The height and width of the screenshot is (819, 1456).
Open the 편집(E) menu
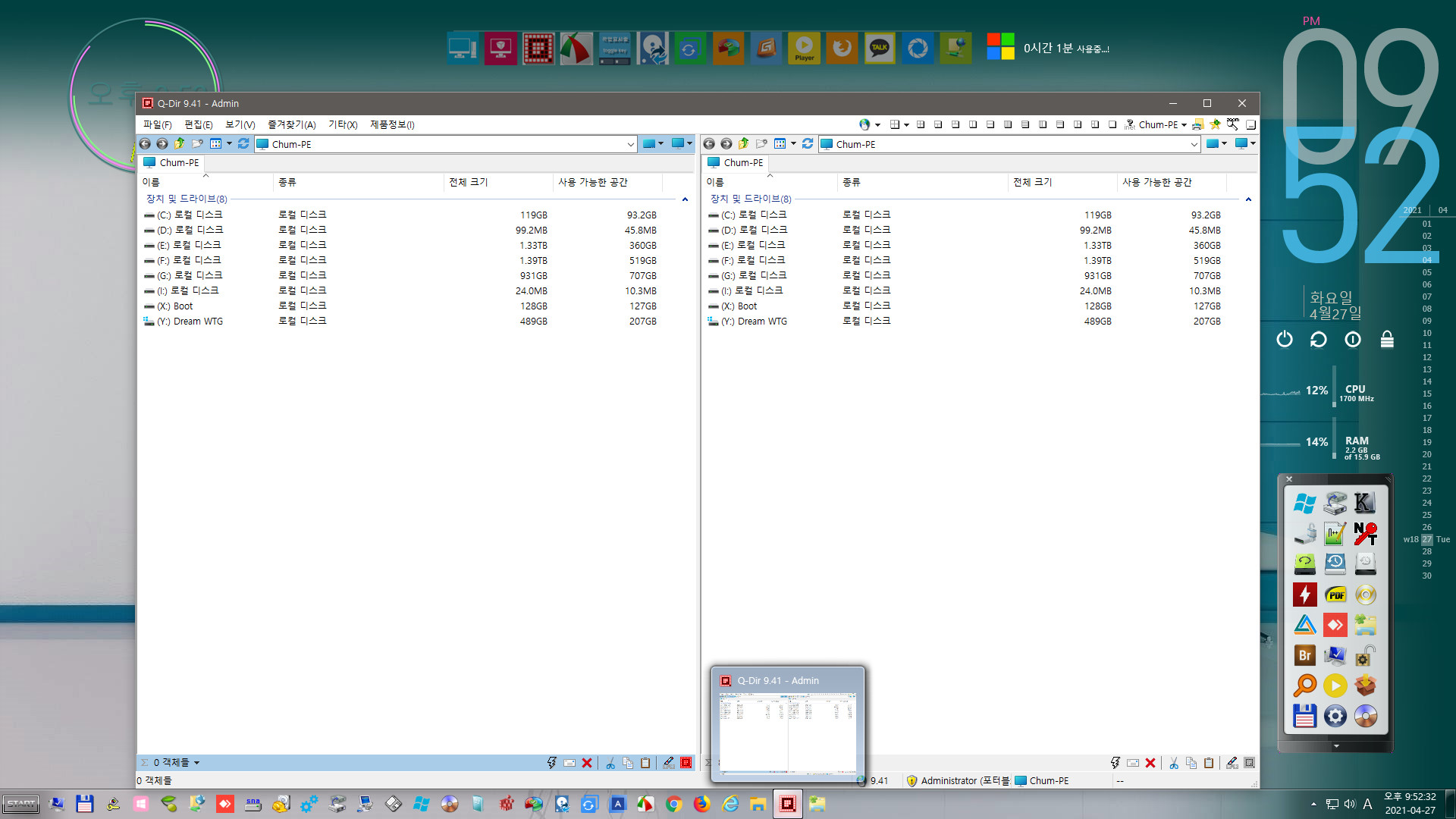(199, 124)
